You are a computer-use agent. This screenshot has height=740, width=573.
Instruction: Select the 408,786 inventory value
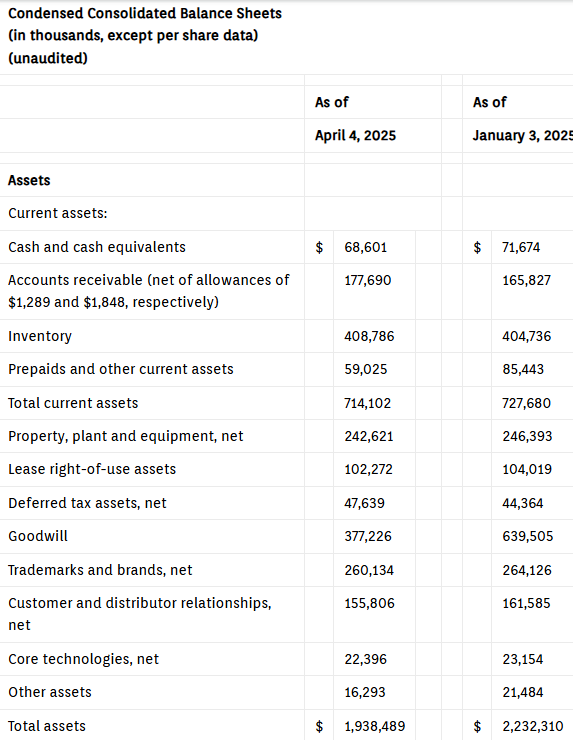point(369,336)
